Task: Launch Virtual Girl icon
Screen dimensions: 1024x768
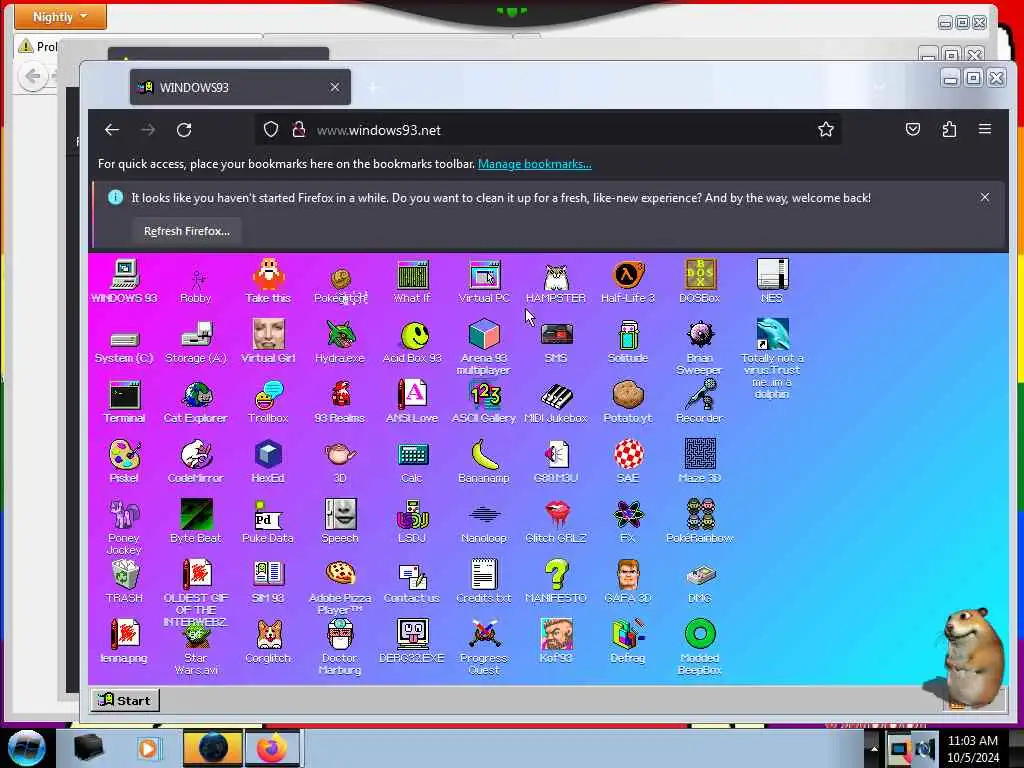Action: point(268,341)
